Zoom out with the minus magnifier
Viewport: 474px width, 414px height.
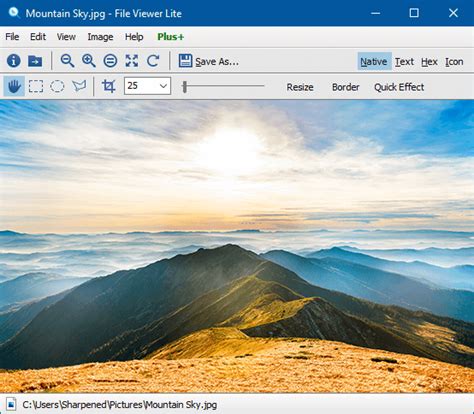point(67,61)
